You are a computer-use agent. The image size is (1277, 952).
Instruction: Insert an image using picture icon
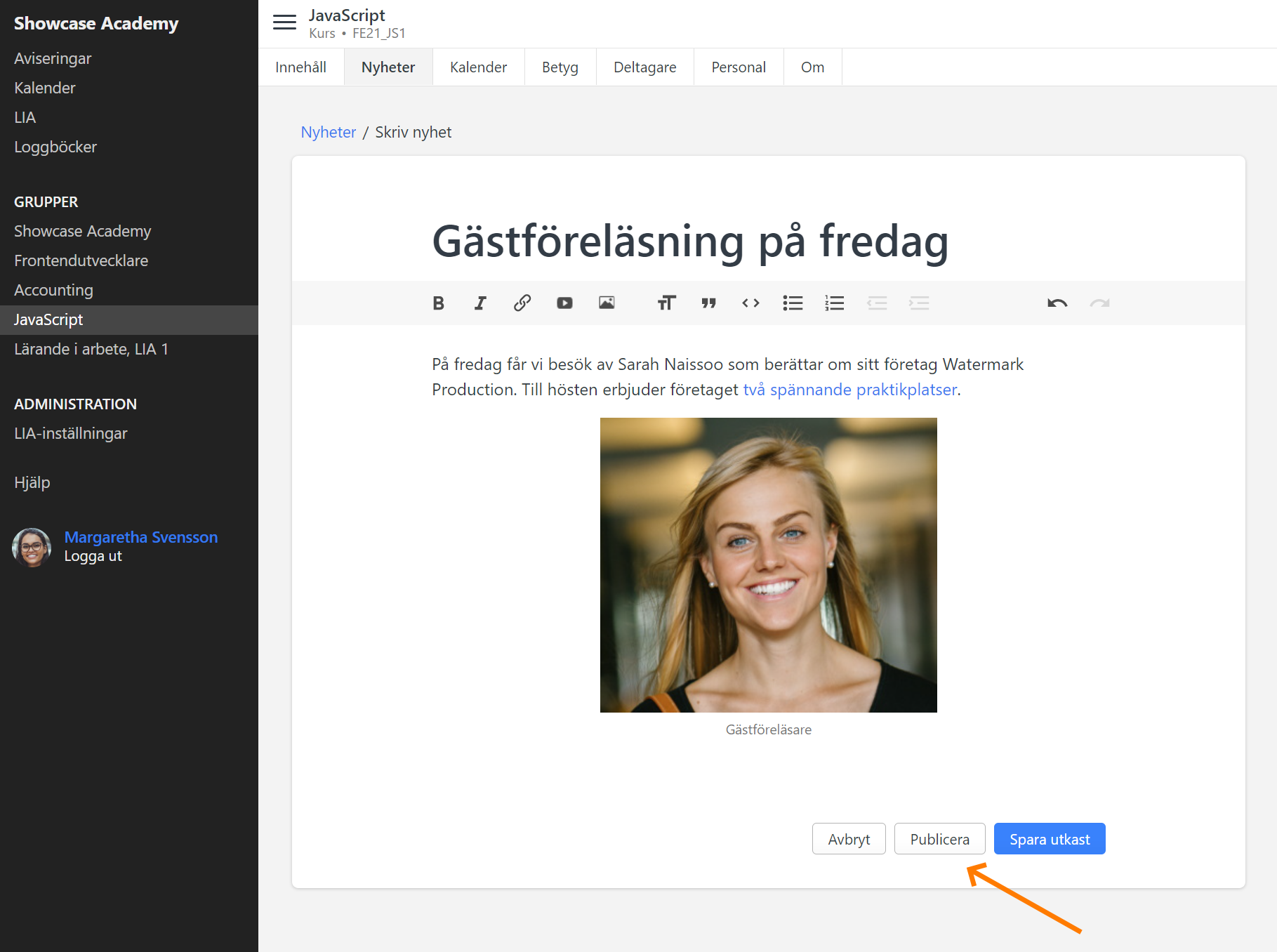coord(607,303)
